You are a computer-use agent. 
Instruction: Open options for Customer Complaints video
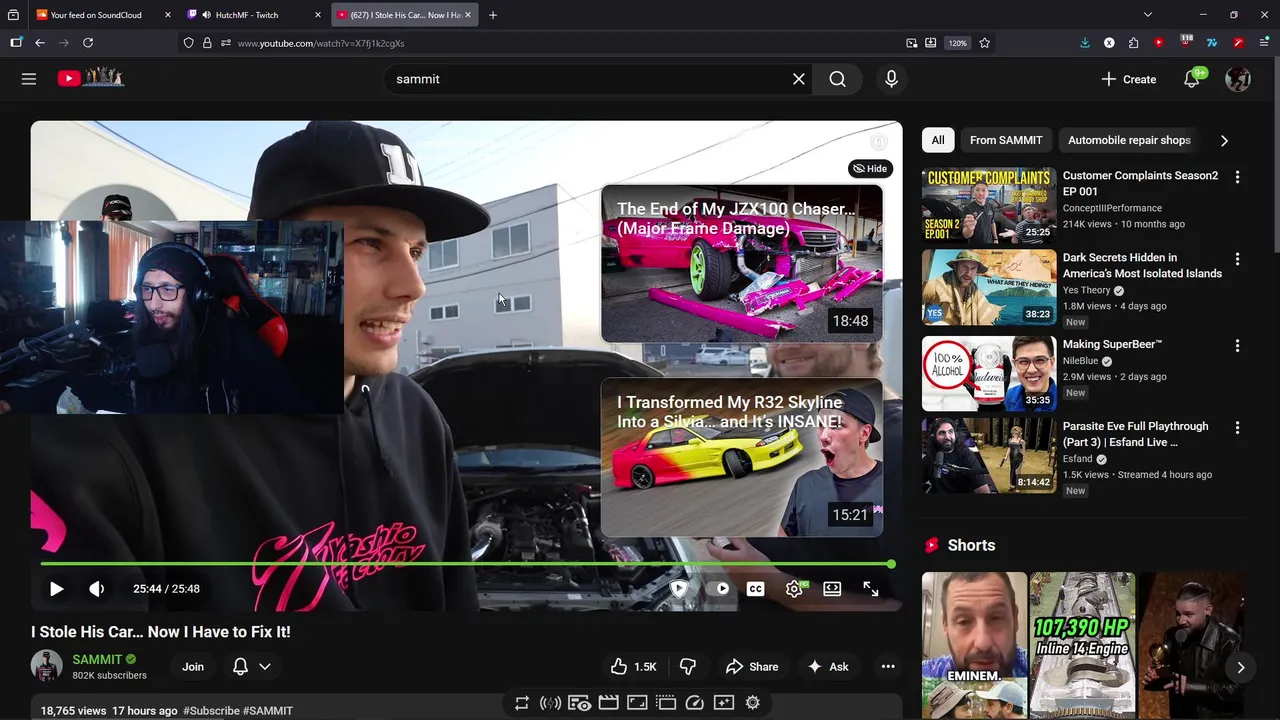[x=1237, y=177]
